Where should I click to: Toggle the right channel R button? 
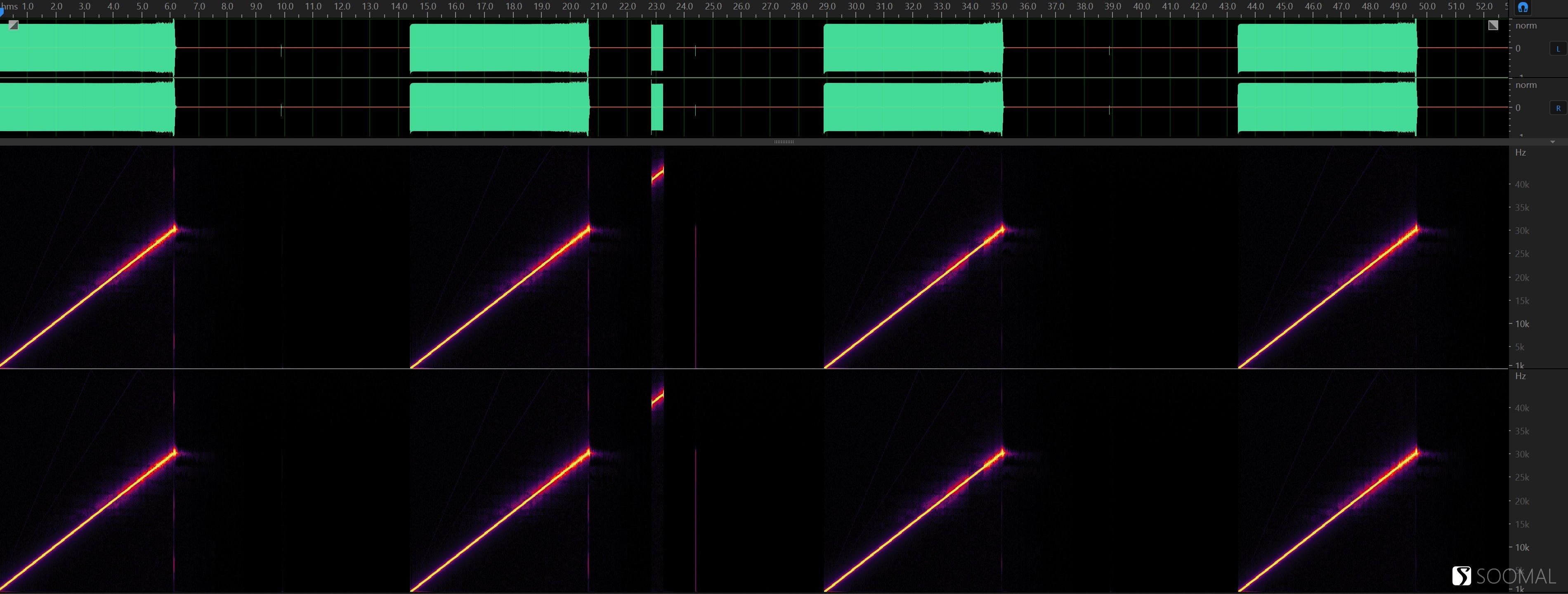[x=1558, y=108]
